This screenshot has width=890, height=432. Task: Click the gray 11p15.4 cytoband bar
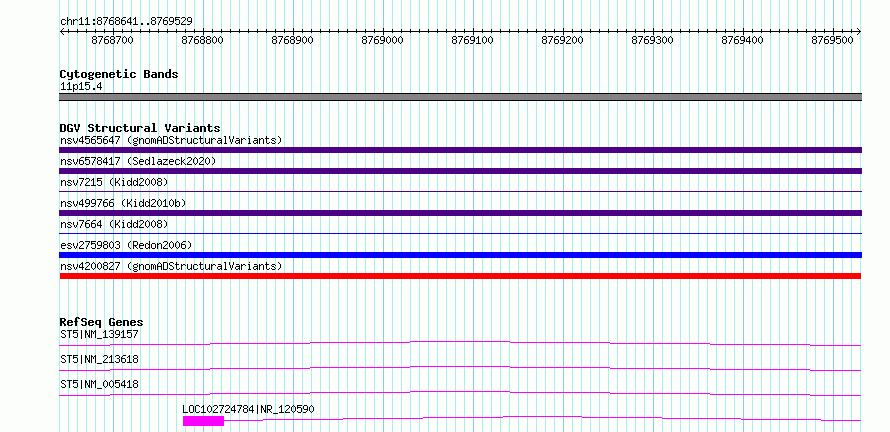[460, 97]
